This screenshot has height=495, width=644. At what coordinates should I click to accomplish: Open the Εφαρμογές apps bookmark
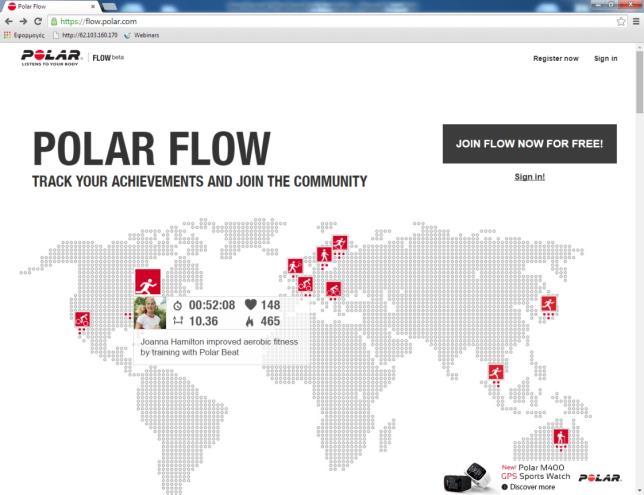(24, 35)
